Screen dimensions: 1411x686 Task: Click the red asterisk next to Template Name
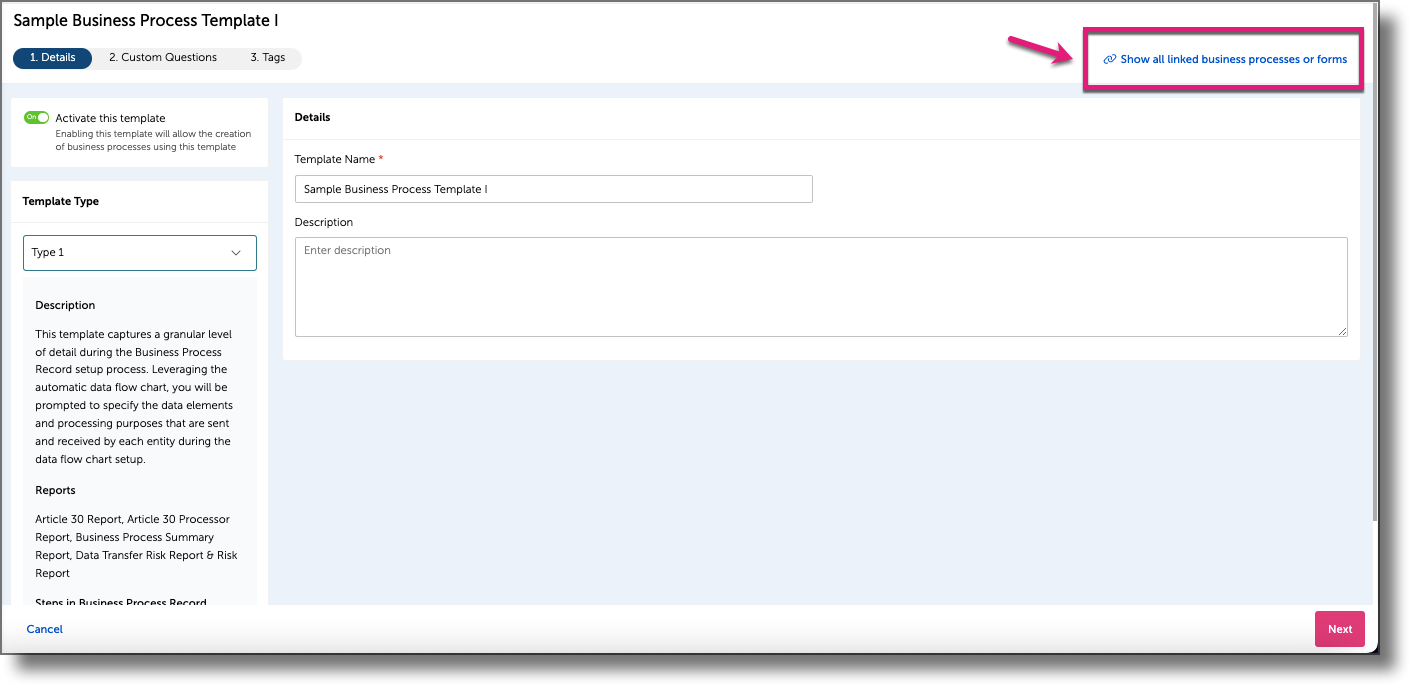(x=380, y=159)
